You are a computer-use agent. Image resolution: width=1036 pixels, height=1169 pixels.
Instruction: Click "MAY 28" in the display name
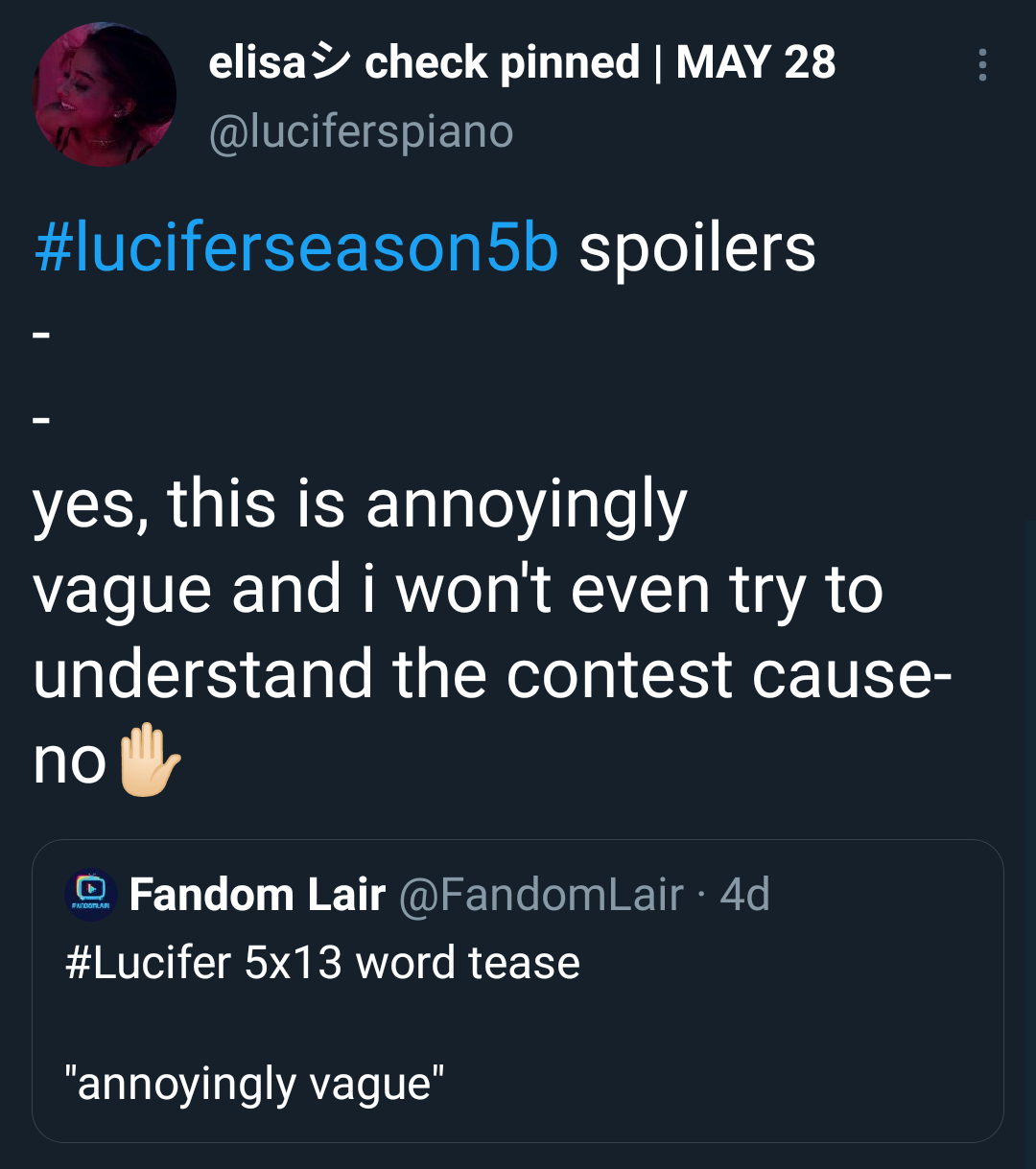756,63
